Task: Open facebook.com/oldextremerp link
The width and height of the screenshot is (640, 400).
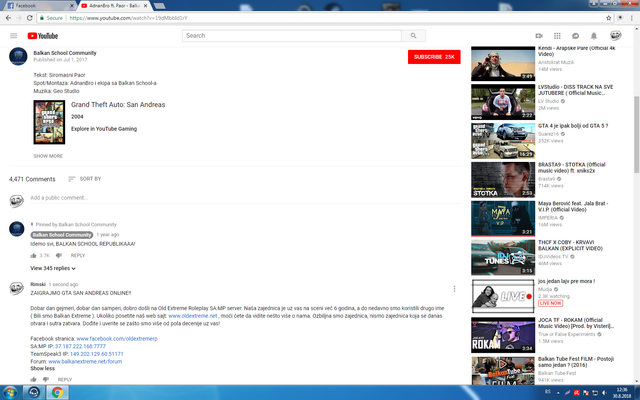Action: pyautogui.click(x=117, y=339)
